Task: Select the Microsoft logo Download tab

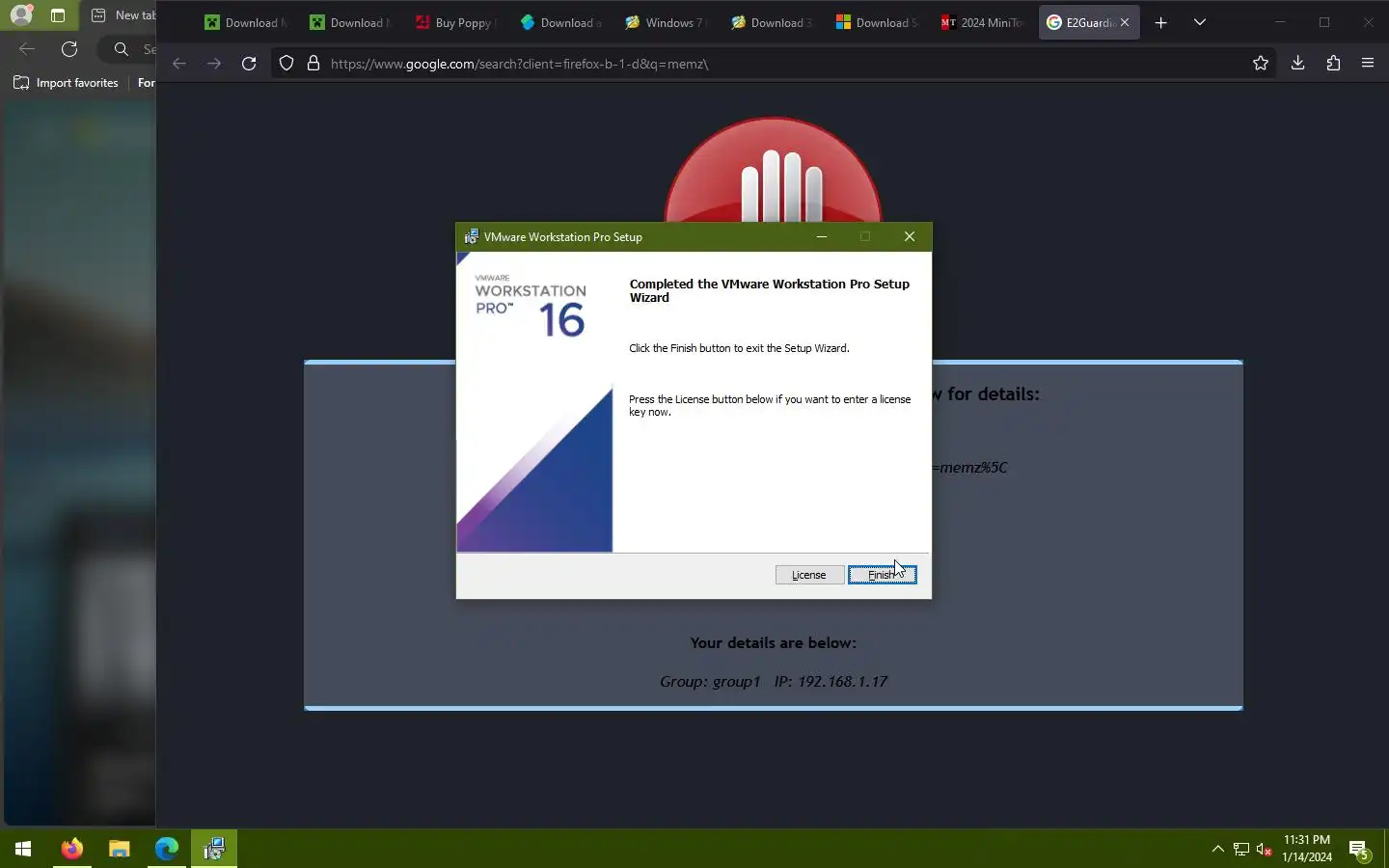Action: click(x=876, y=22)
